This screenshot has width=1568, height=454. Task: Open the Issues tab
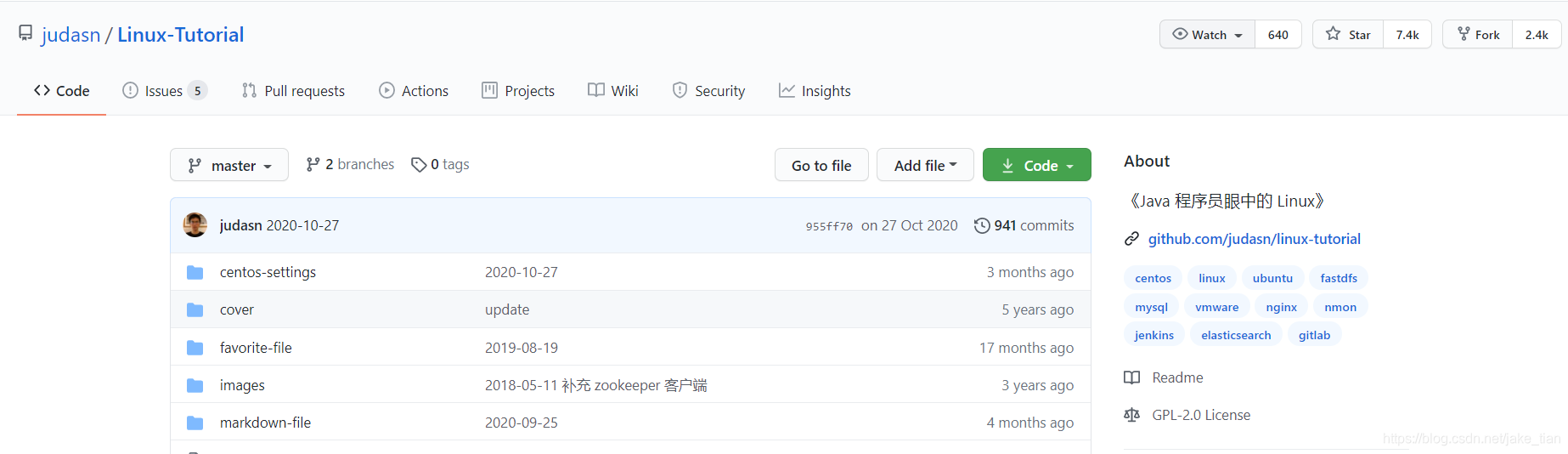click(165, 91)
